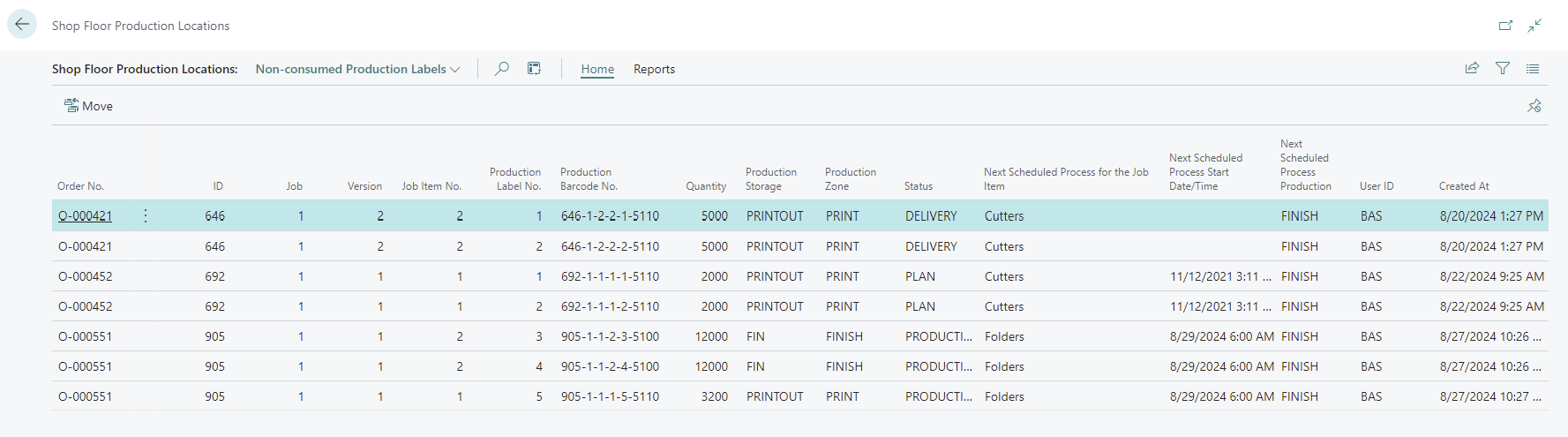Screen dimensions: 1568x437
Task: Click the share icon in the toolbar
Action: (1472, 68)
